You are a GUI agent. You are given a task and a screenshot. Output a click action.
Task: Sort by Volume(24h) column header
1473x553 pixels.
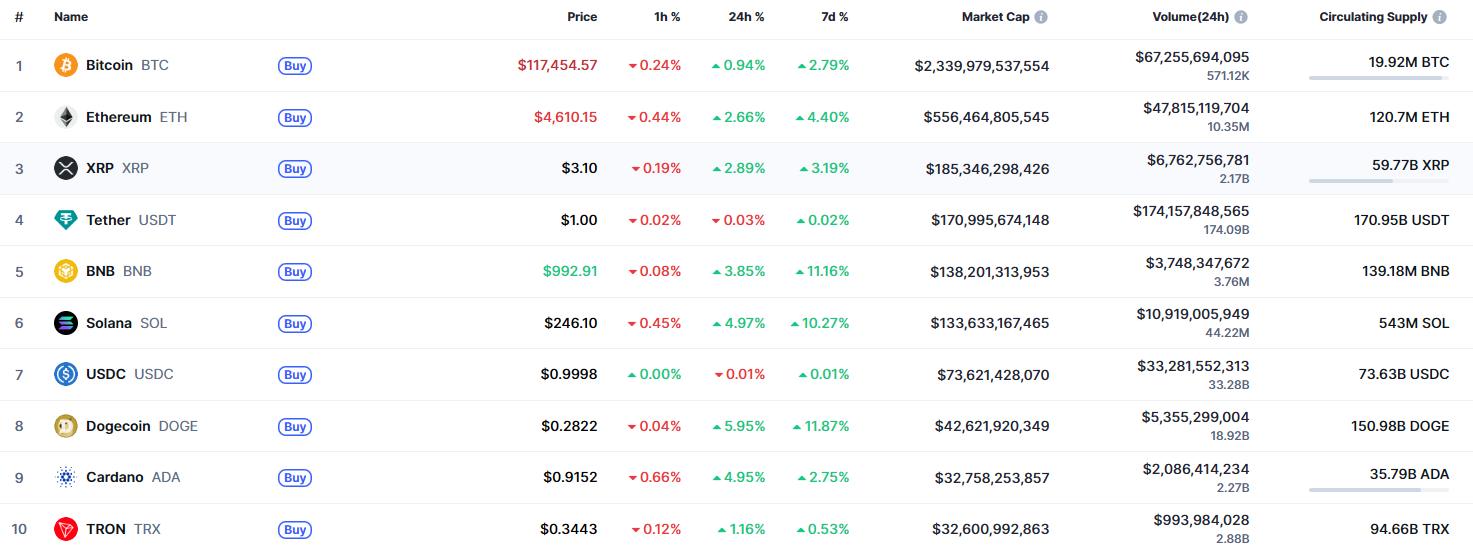[1191, 17]
